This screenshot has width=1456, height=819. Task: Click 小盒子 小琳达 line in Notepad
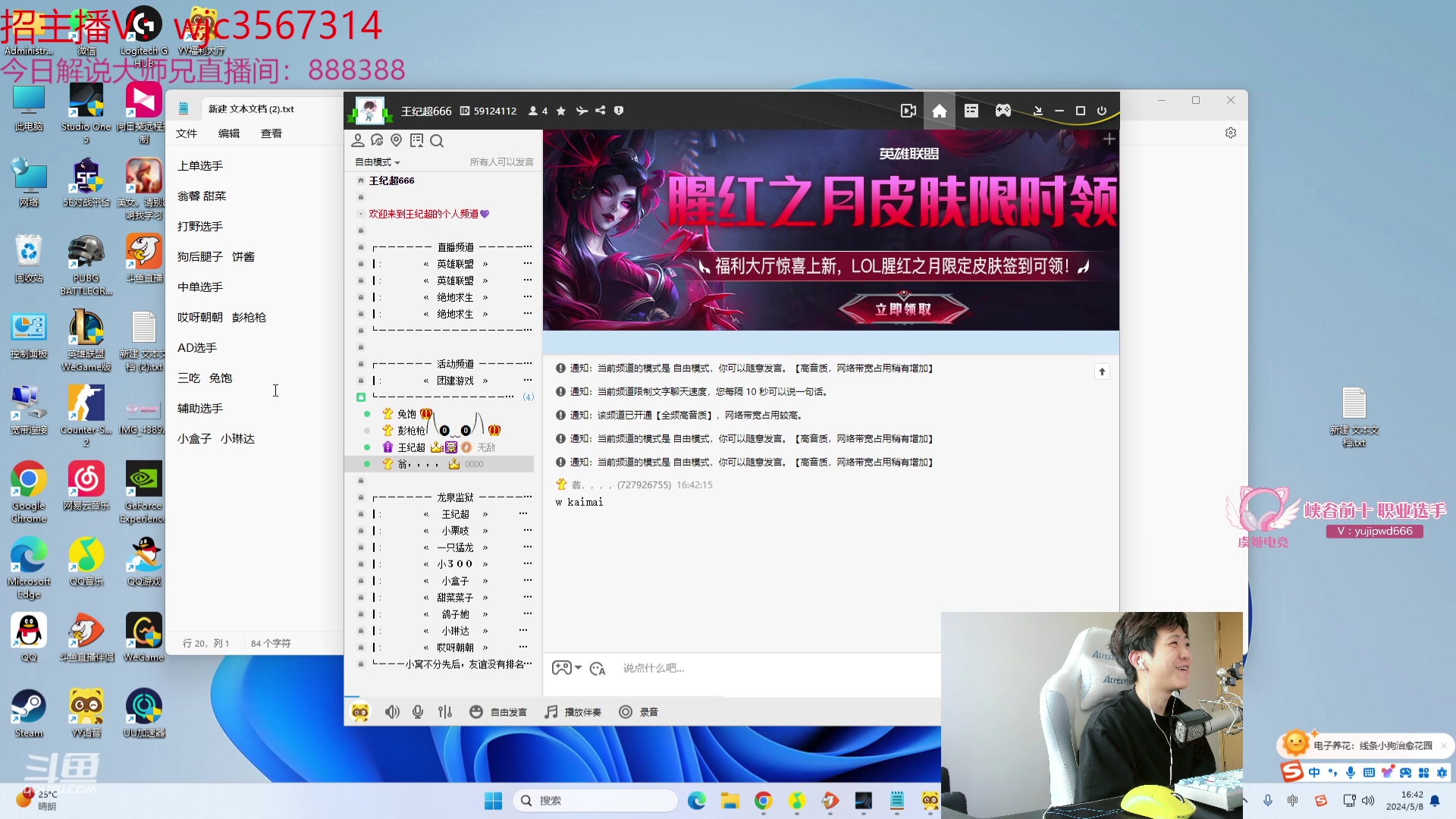216,439
